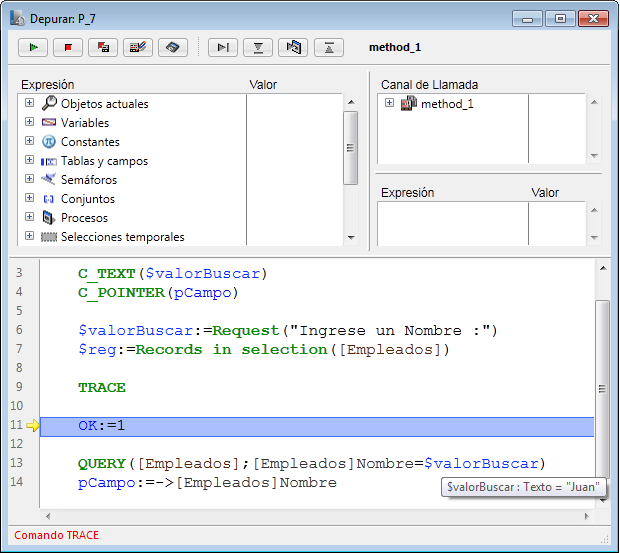Screen dimensions: 620x553
Task: Expand method_1 in the call chain
Action: (x=389, y=104)
